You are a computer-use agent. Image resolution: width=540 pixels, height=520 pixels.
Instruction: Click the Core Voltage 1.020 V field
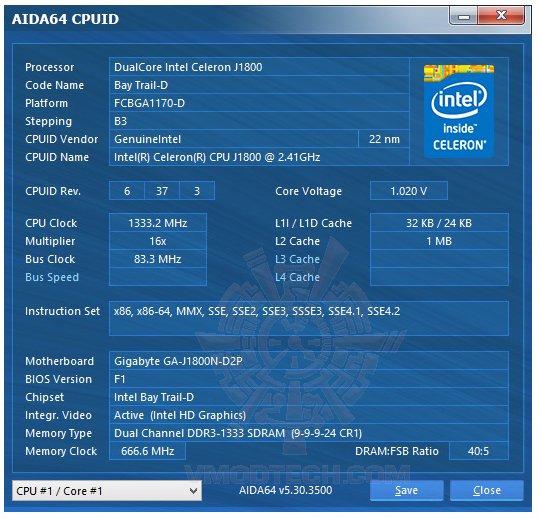(x=409, y=191)
